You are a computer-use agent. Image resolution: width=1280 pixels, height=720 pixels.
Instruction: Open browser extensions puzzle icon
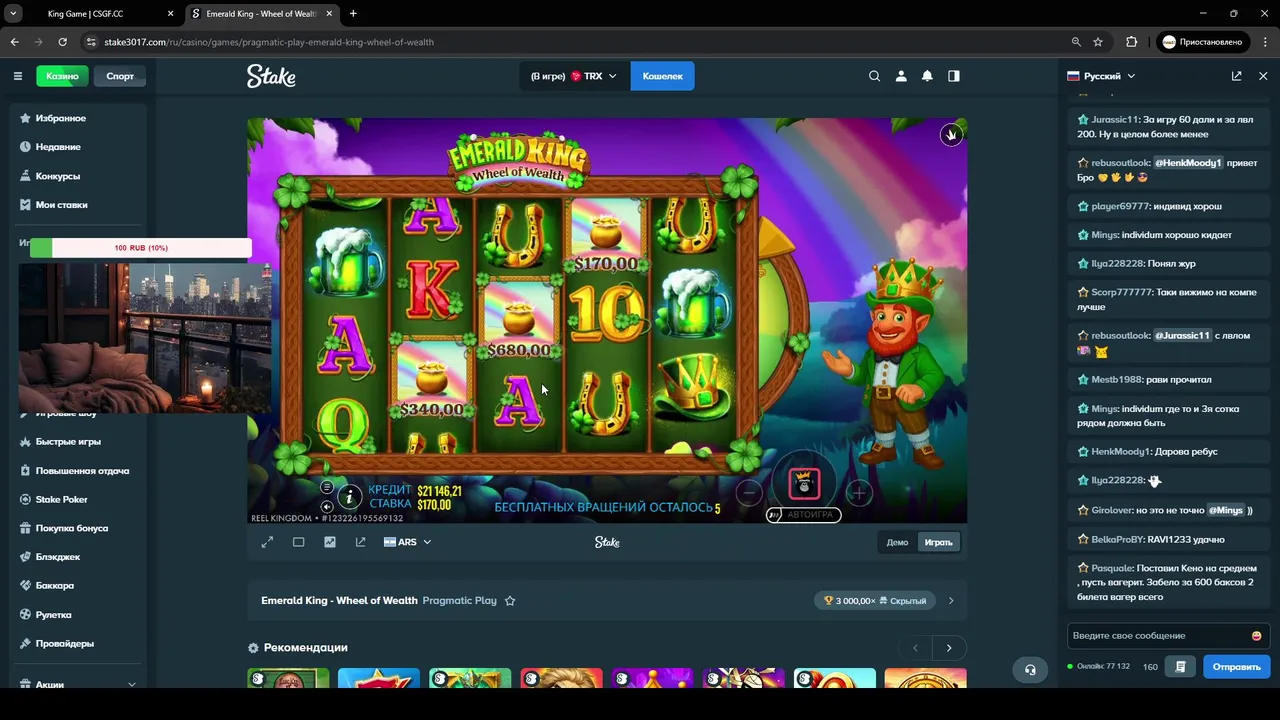[x=1132, y=42]
